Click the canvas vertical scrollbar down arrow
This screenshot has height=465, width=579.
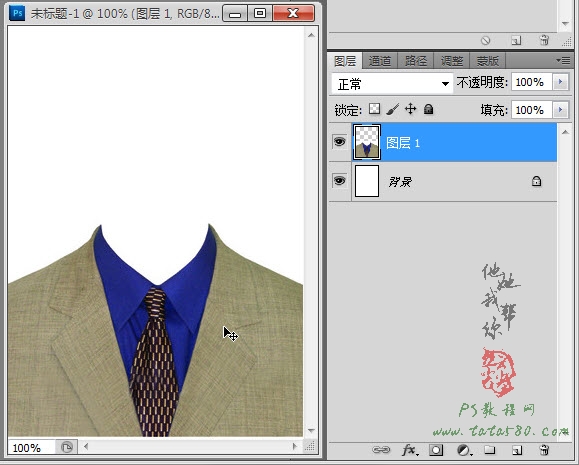click(x=311, y=431)
